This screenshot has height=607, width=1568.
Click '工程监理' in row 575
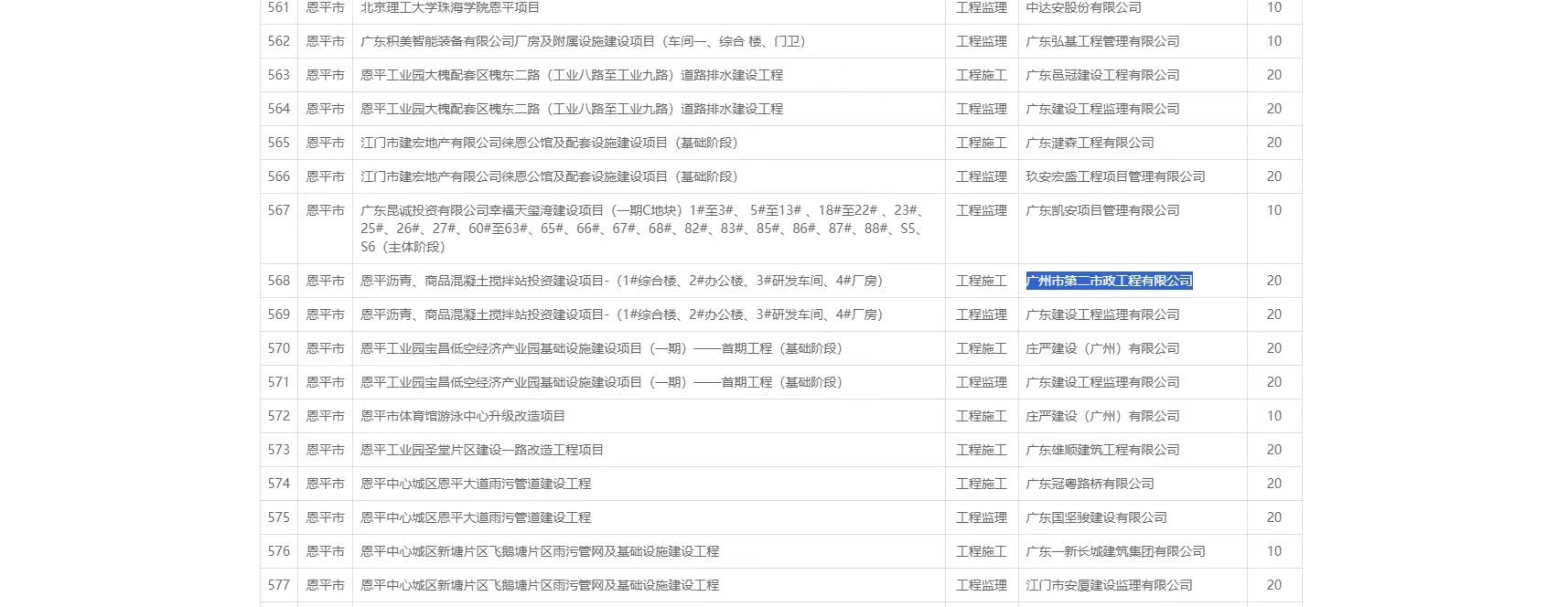point(982,517)
